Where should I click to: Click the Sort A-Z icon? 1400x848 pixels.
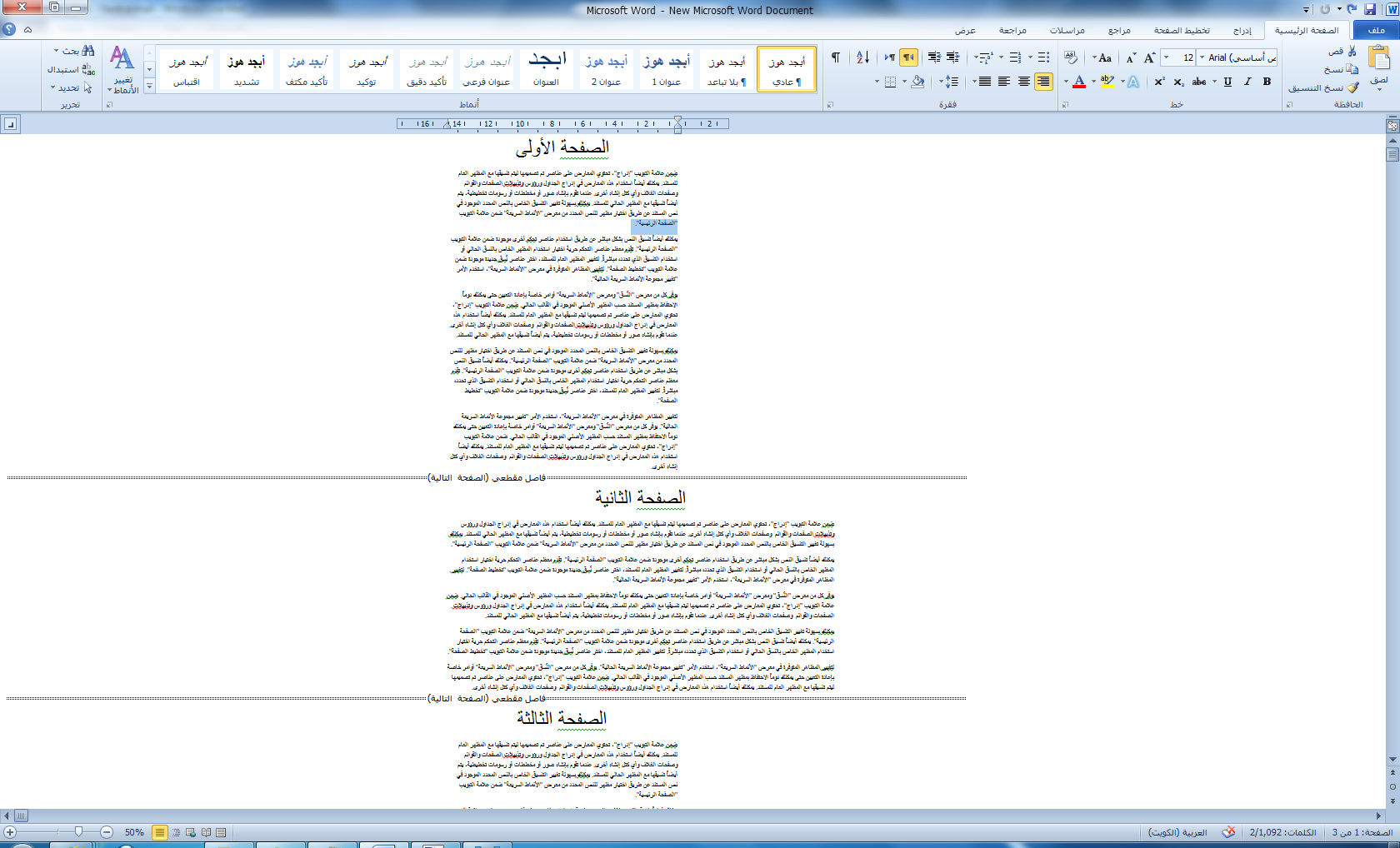coord(862,57)
